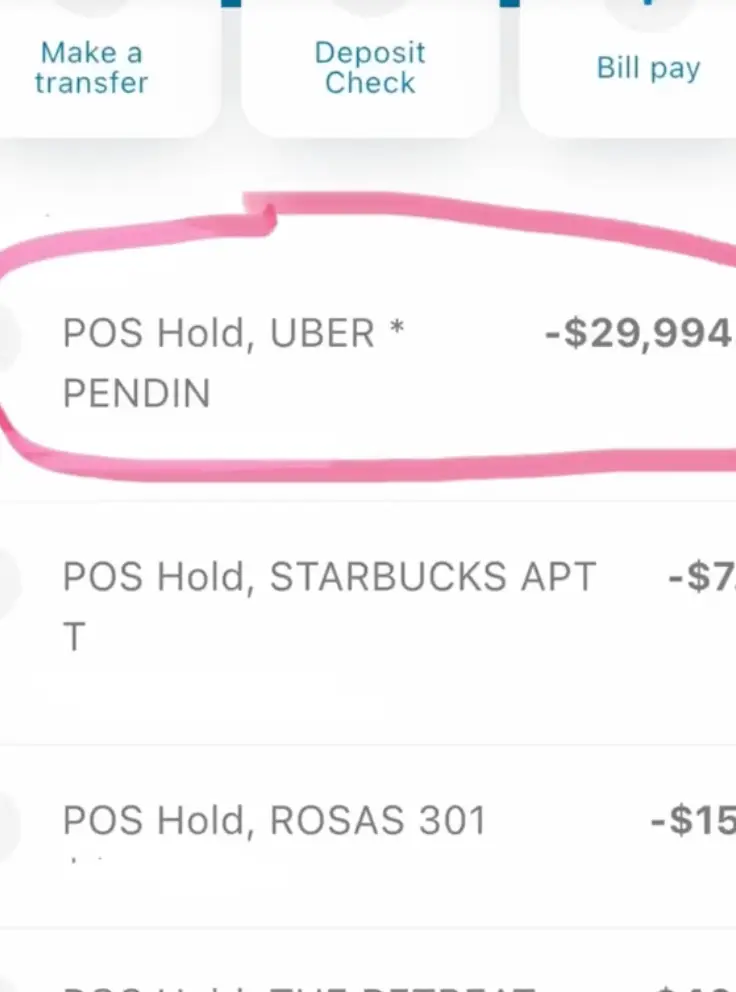Tap the Make a transfer button
This screenshot has height=992, width=736.
90,67
